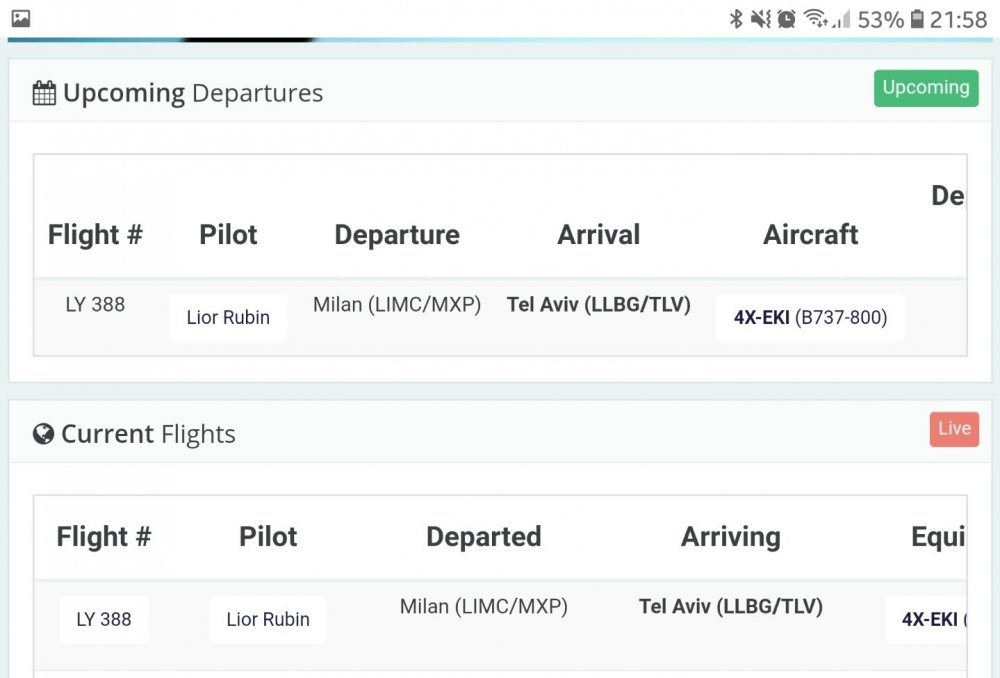Click the red Live badge
This screenshot has width=1000, height=678.
point(954,429)
